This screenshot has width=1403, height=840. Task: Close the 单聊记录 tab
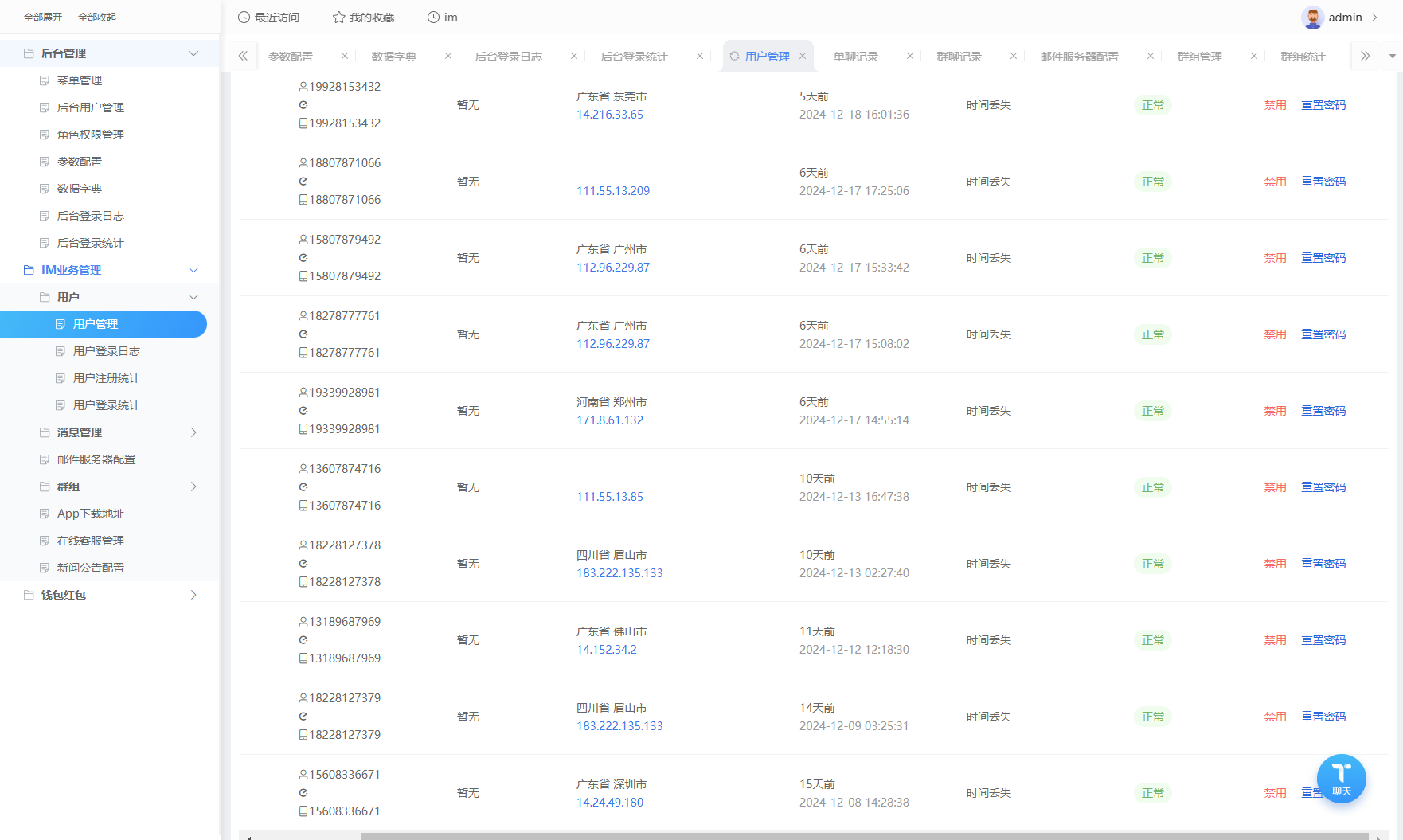910,56
